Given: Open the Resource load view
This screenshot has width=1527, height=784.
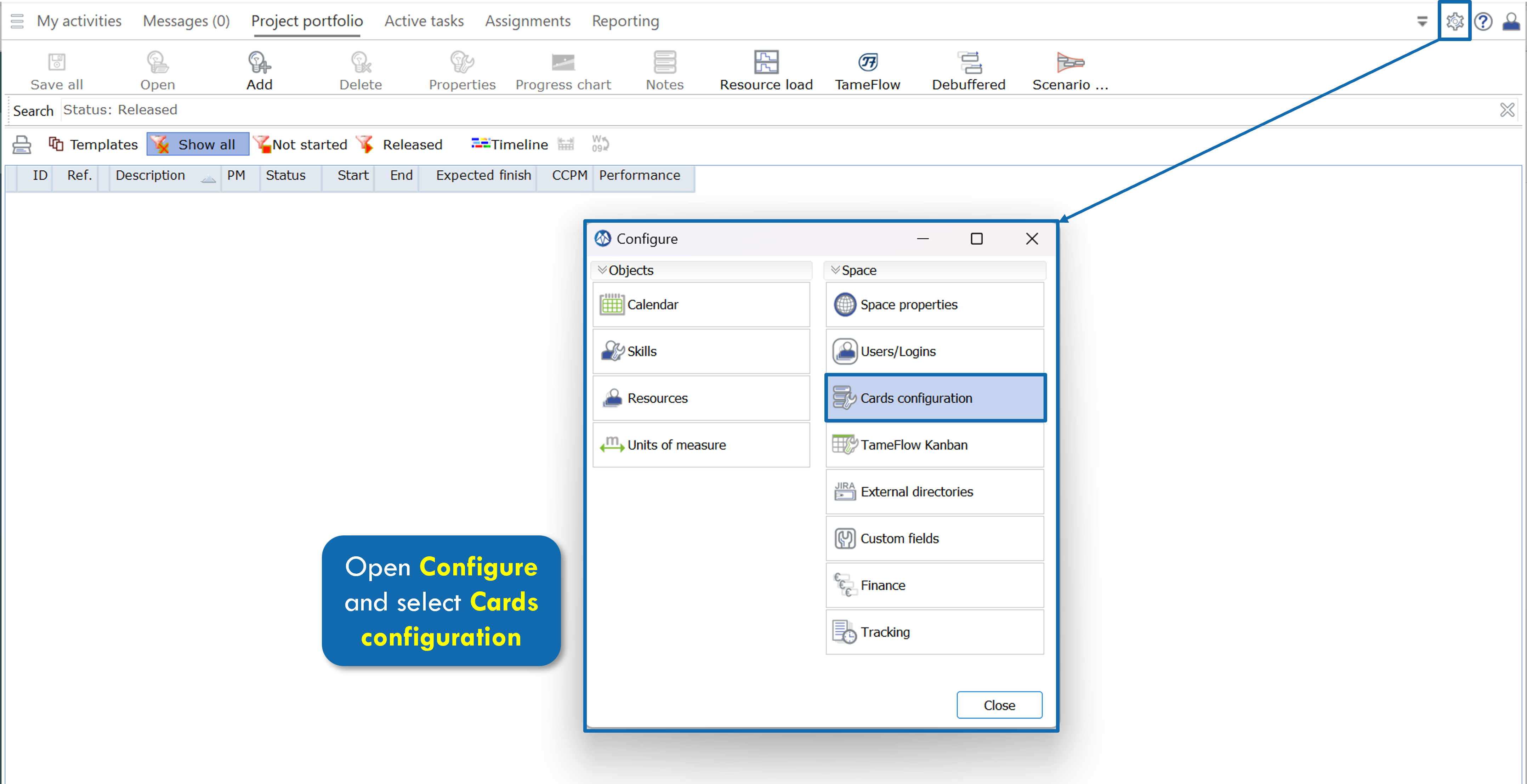Looking at the screenshot, I should [x=766, y=70].
